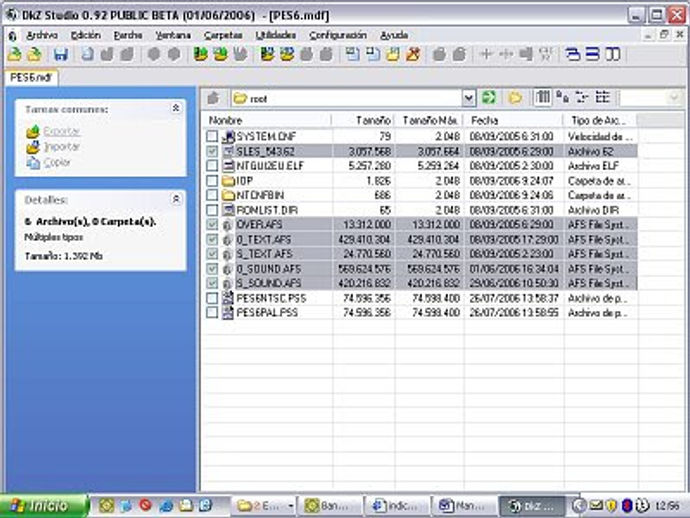Click the red stop icon in the quick launch bar
This screenshot has height=518, width=690.
point(145,505)
